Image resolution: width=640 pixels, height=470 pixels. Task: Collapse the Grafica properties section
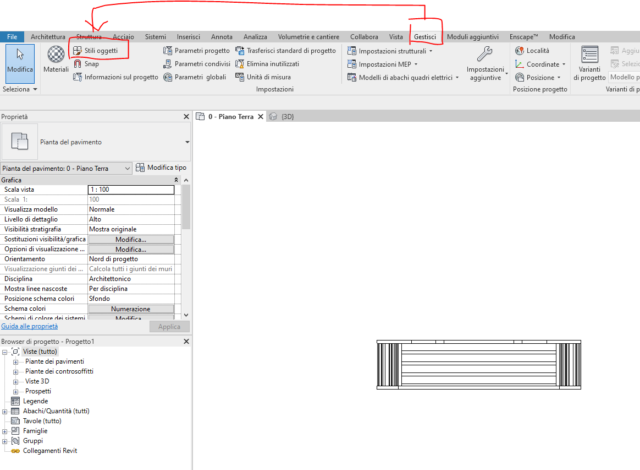pos(176,180)
